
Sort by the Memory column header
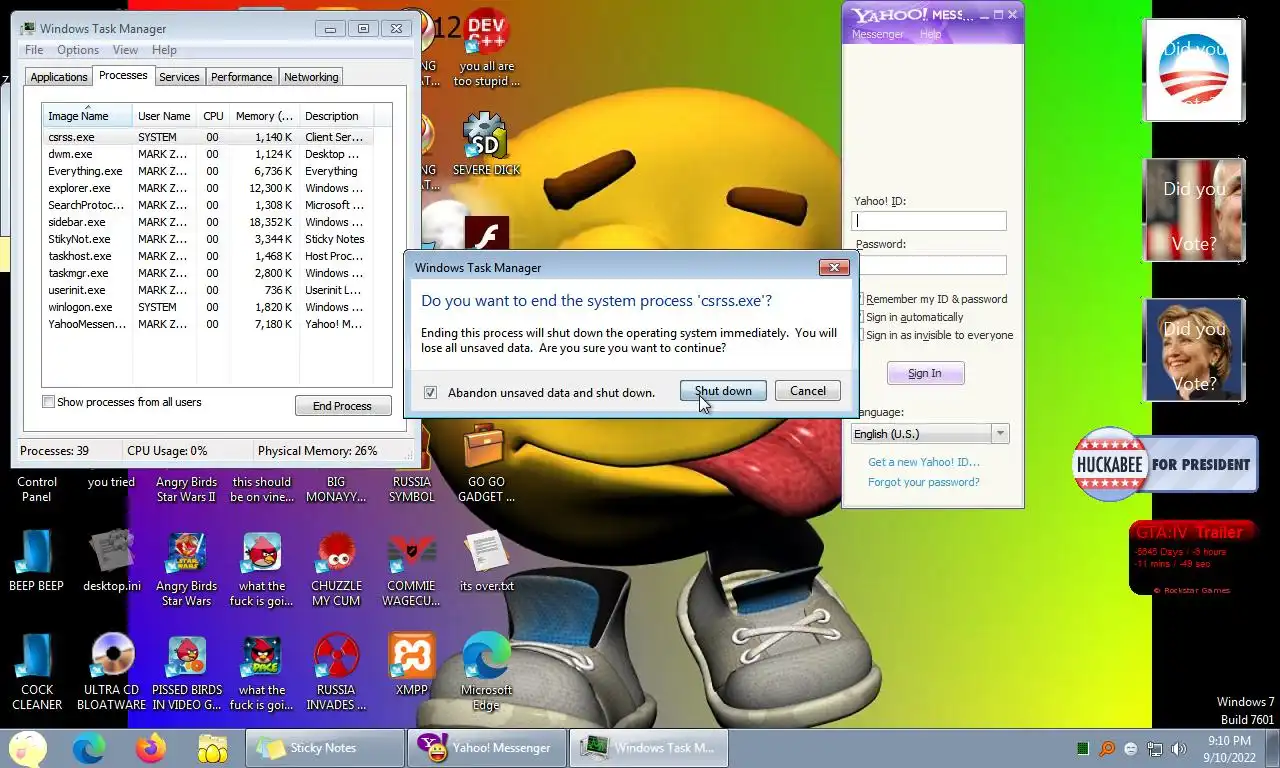[x=264, y=116]
